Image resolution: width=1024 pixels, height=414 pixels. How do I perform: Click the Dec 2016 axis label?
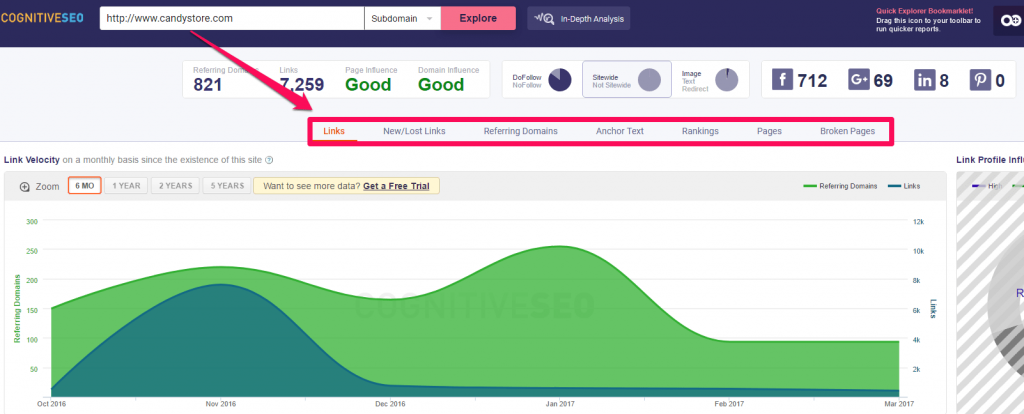pyautogui.click(x=390, y=404)
